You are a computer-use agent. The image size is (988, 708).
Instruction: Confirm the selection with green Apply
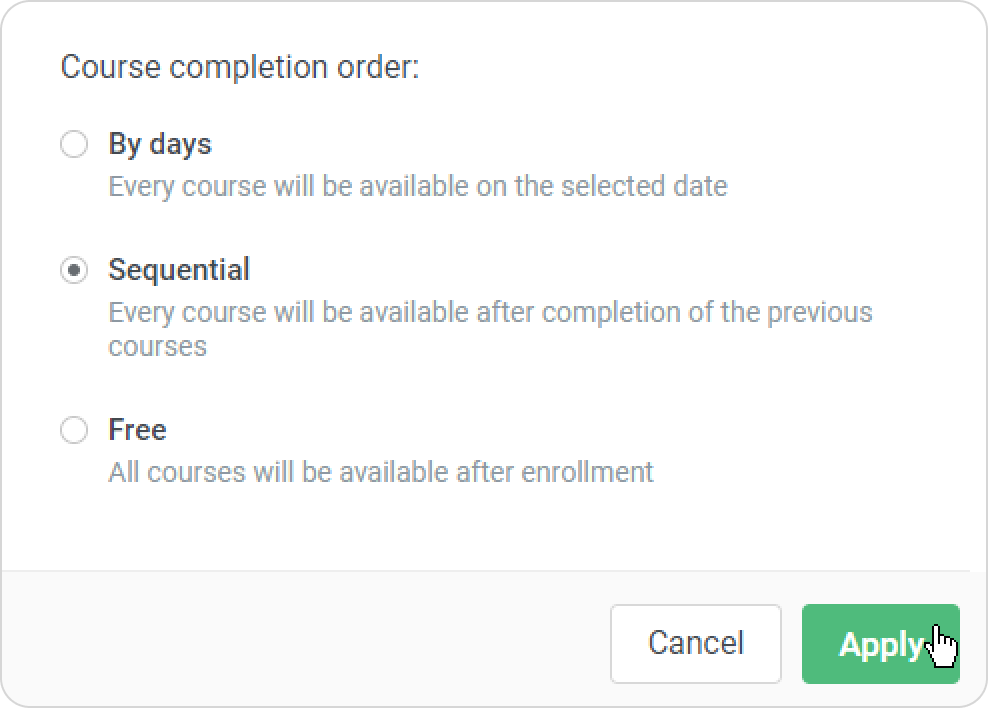pyautogui.click(x=880, y=644)
